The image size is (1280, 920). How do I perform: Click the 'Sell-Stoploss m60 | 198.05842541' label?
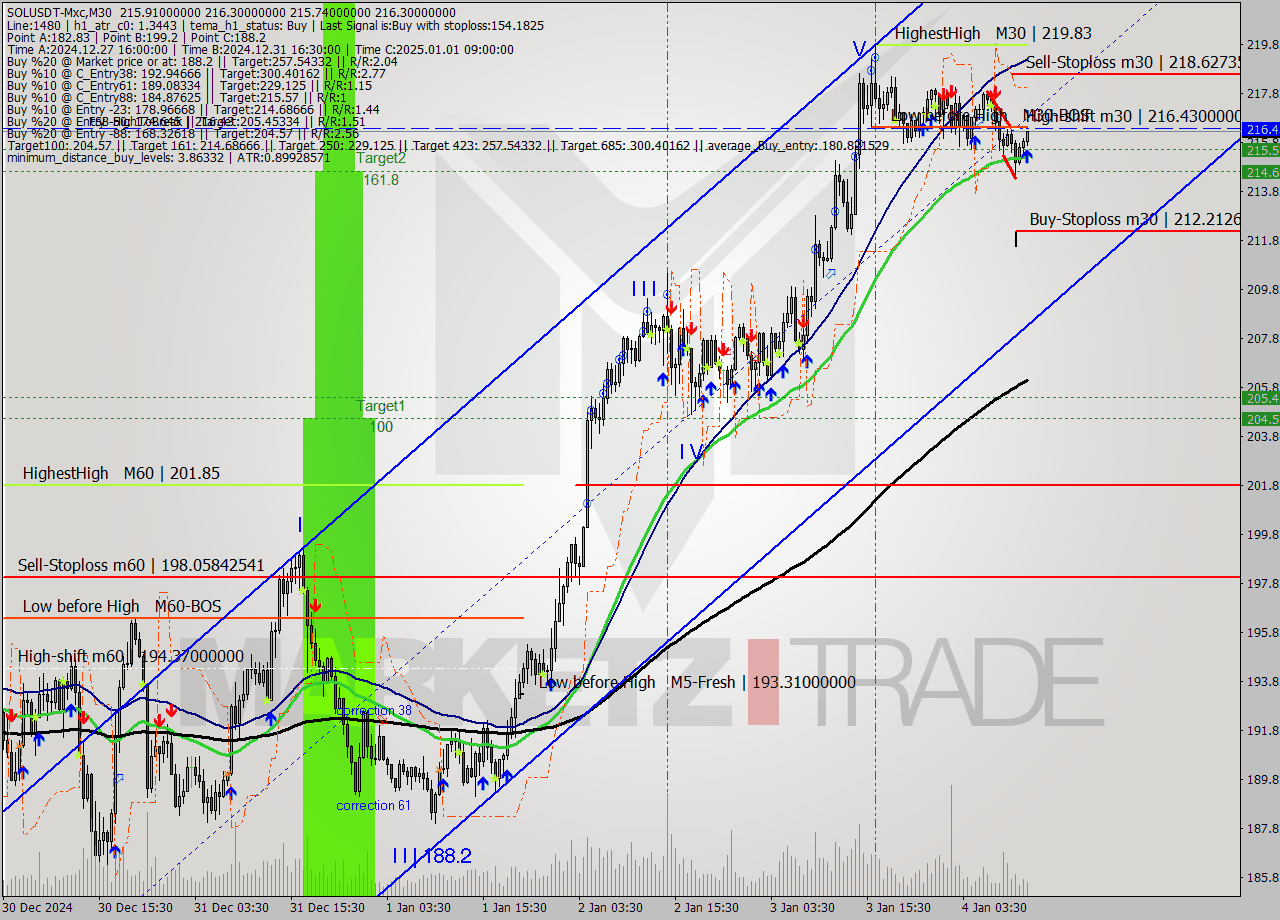coord(141,565)
